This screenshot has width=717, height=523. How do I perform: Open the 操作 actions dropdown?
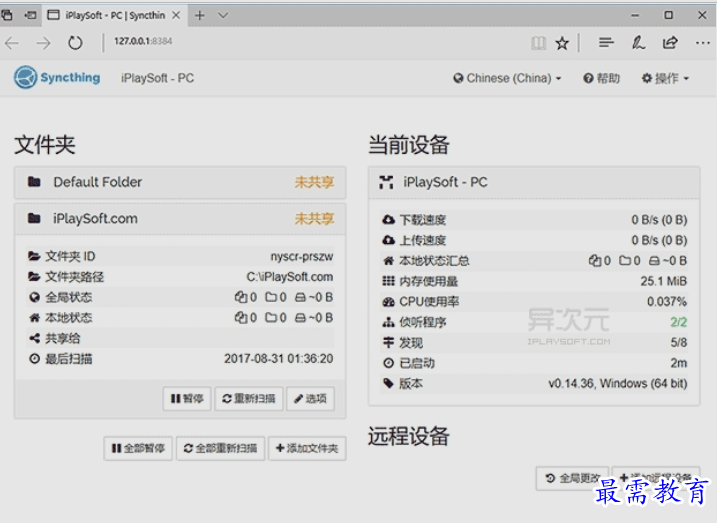tap(665, 78)
